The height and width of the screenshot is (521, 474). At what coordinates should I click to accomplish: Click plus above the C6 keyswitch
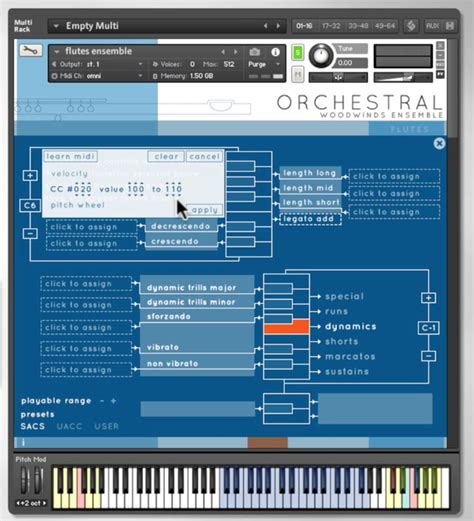click(30, 175)
